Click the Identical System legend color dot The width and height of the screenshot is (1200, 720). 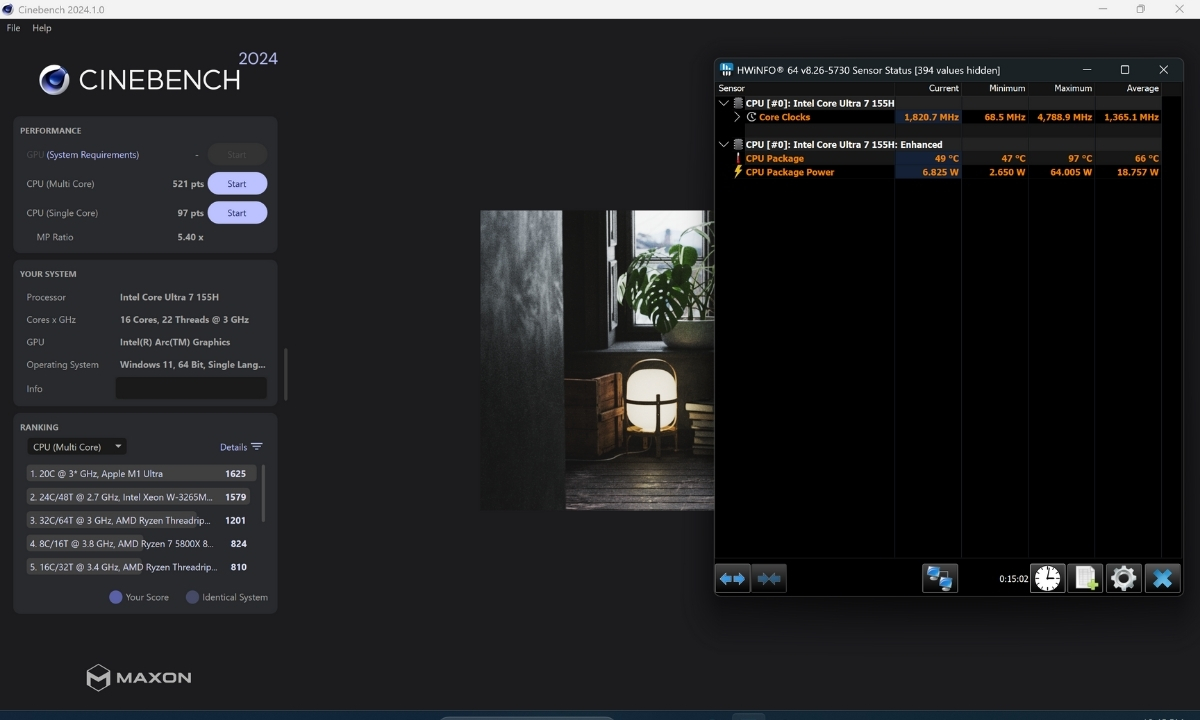(x=193, y=597)
